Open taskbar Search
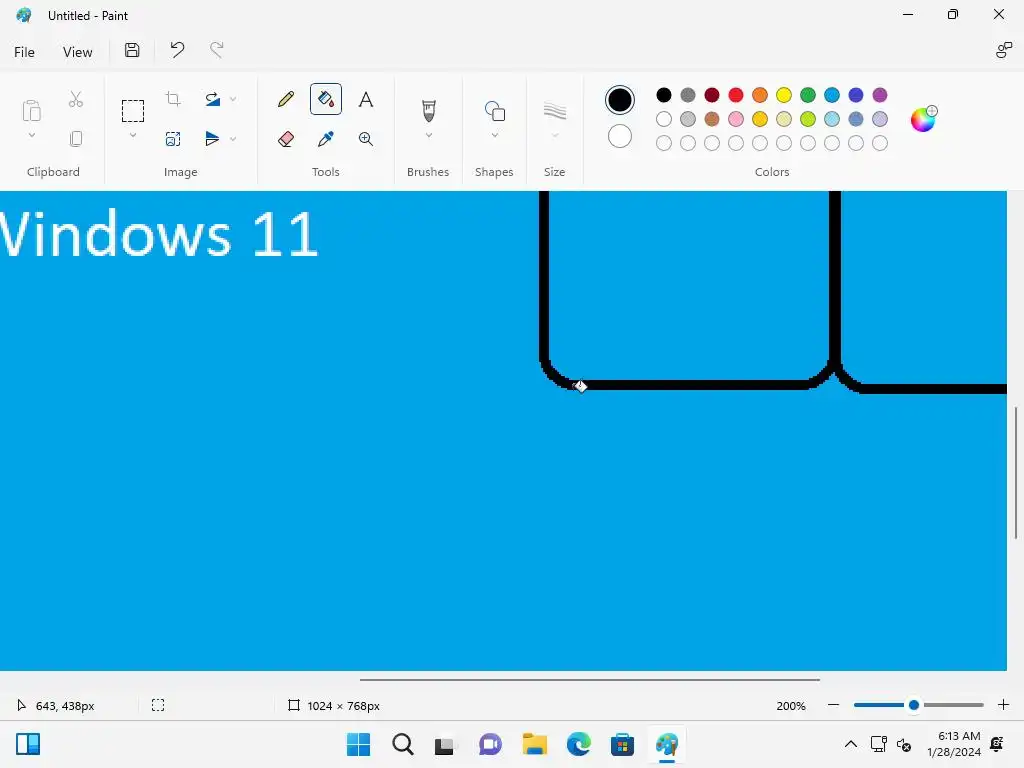This screenshot has width=1024, height=768. [403, 744]
